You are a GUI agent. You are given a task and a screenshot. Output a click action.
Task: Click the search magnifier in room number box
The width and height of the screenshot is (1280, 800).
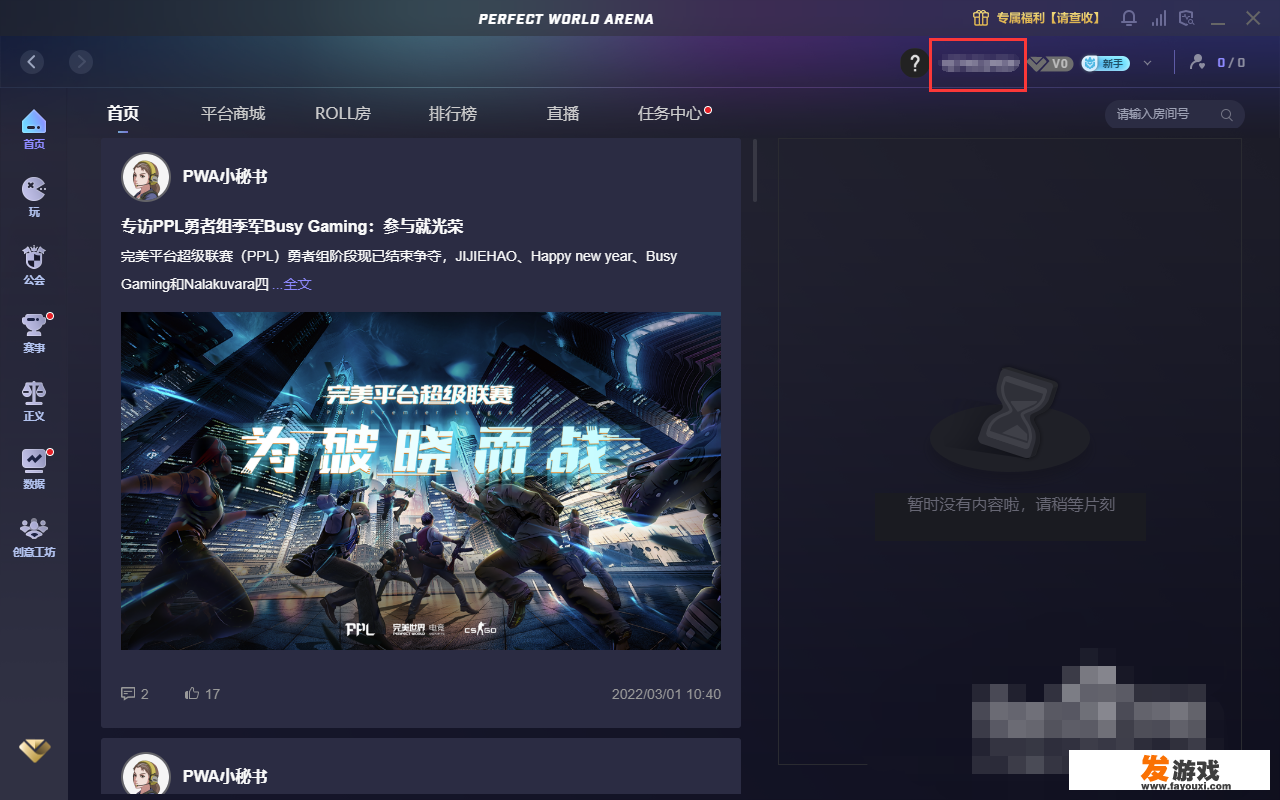tap(1227, 115)
